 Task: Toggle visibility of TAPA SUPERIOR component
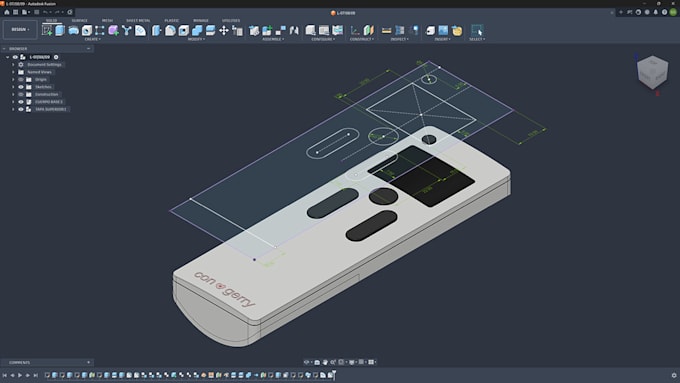[x=21, y=109]
